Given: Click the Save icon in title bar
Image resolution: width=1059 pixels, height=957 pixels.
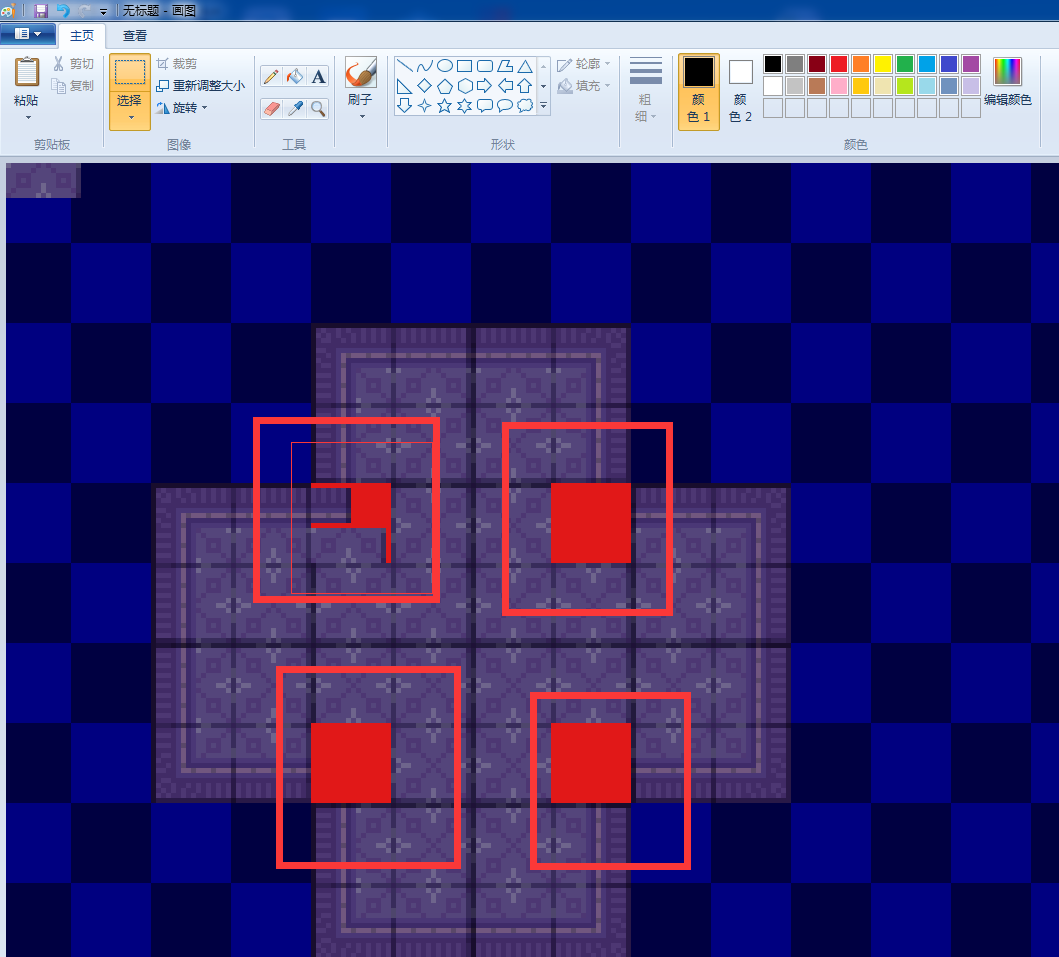Looking at the screenshot, I should click(41, 10).
